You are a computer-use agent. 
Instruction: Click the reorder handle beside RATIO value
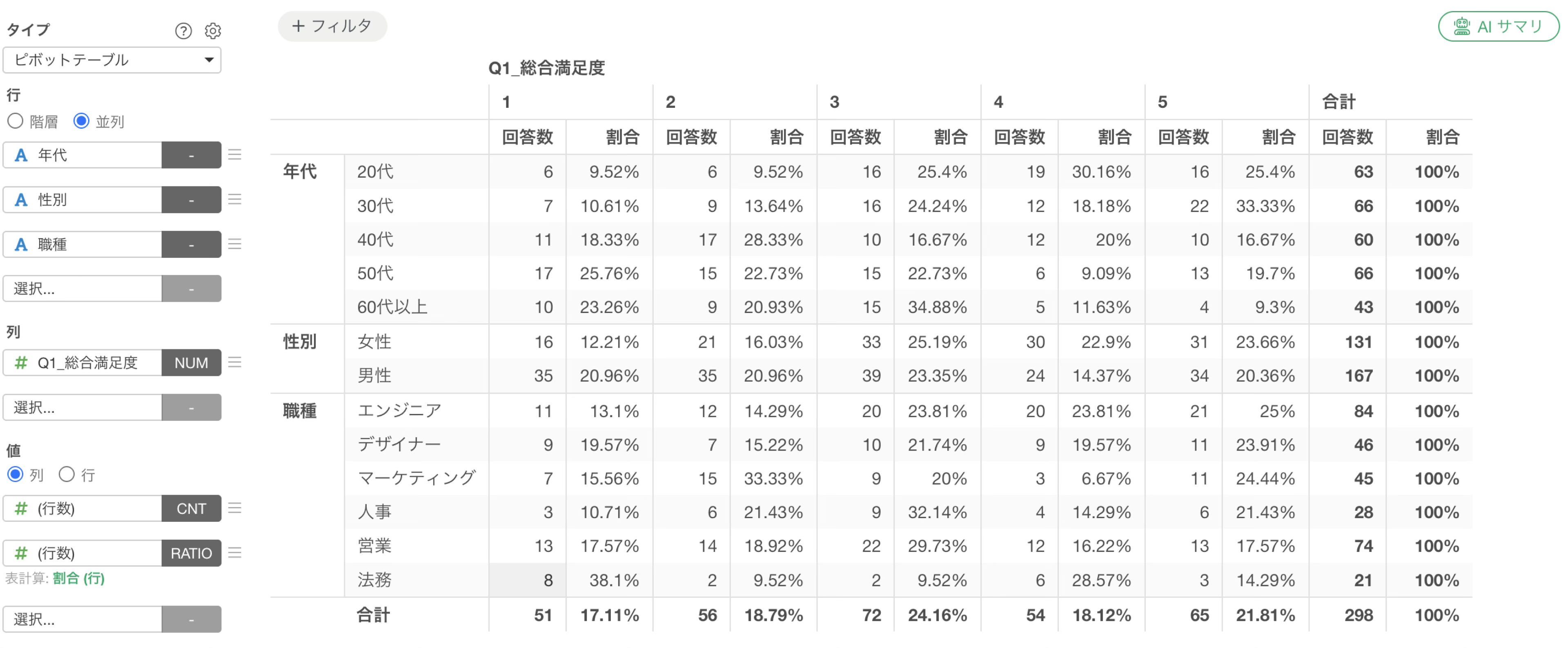pyautogui.click(x=235, y=552)
